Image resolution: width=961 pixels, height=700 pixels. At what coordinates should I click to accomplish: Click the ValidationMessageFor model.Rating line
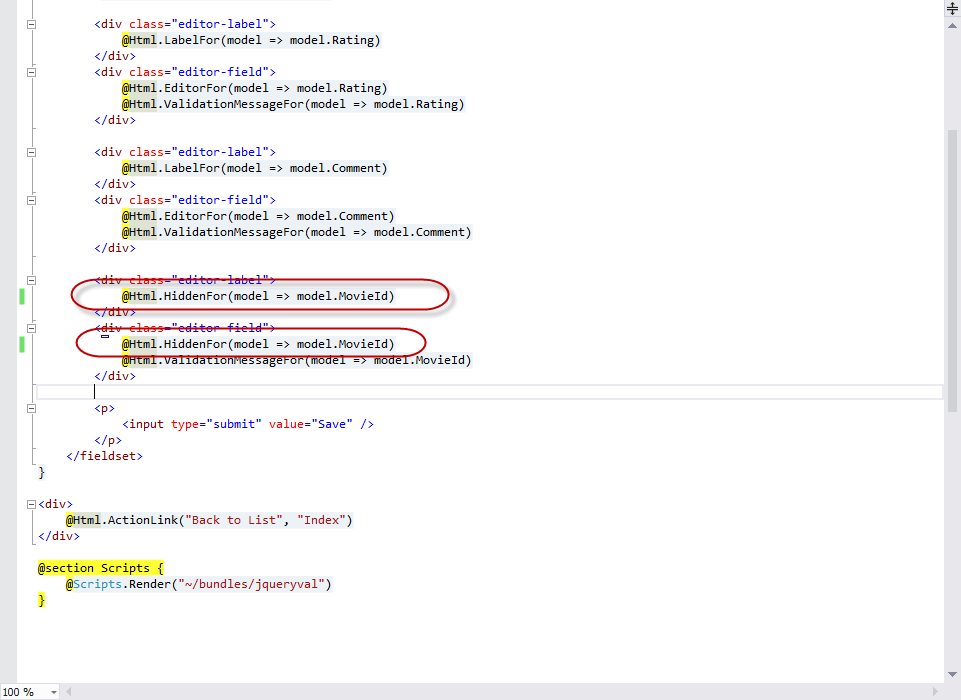(293, 104)
